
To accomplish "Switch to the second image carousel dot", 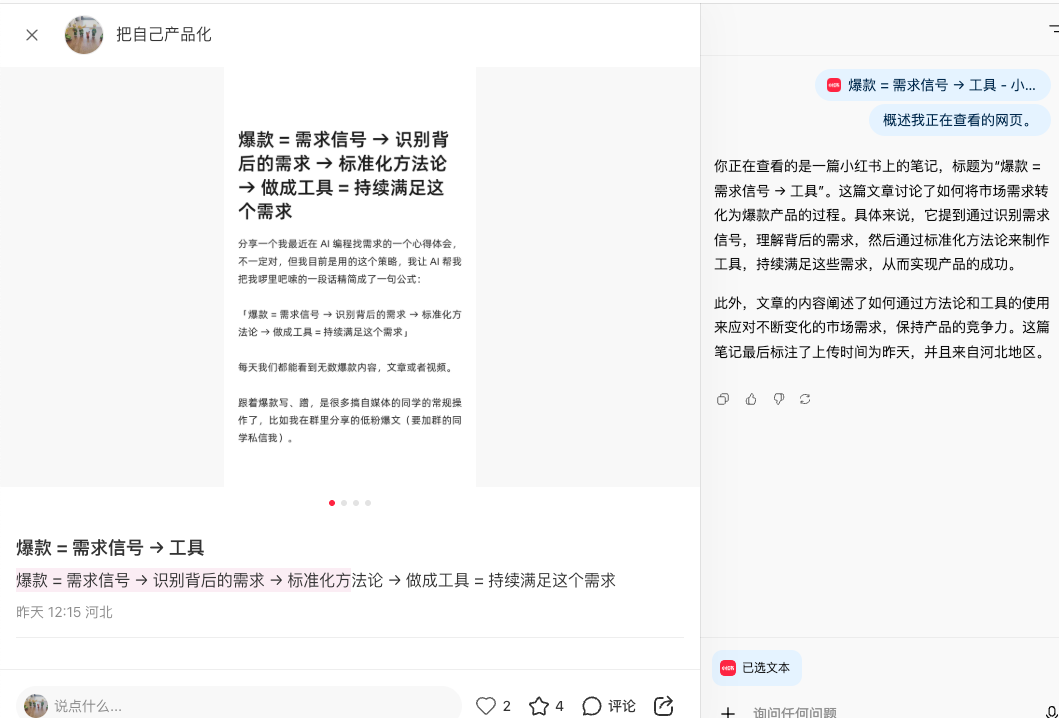I will (344, 503).
